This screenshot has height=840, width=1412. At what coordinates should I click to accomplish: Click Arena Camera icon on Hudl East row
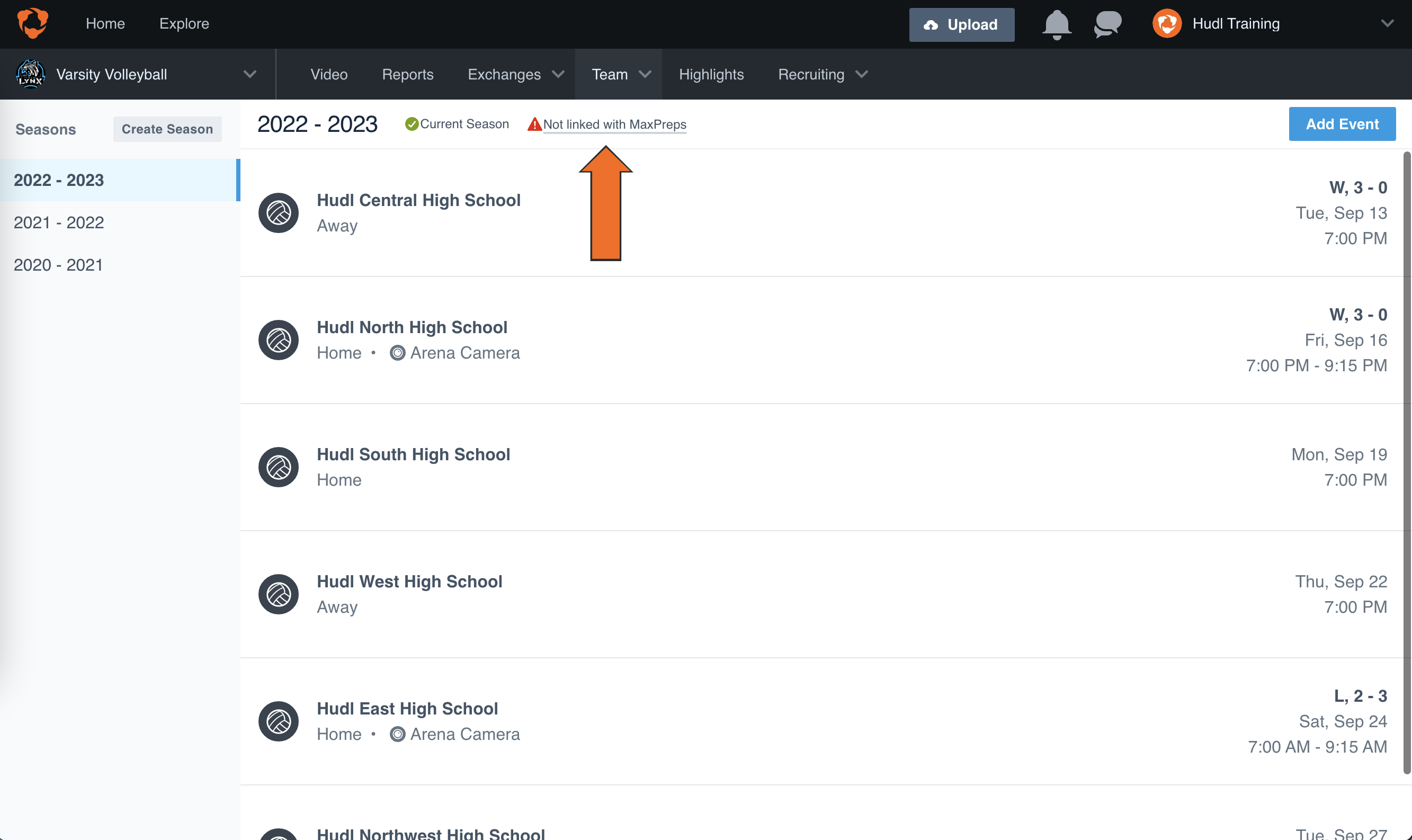[398, 734]
